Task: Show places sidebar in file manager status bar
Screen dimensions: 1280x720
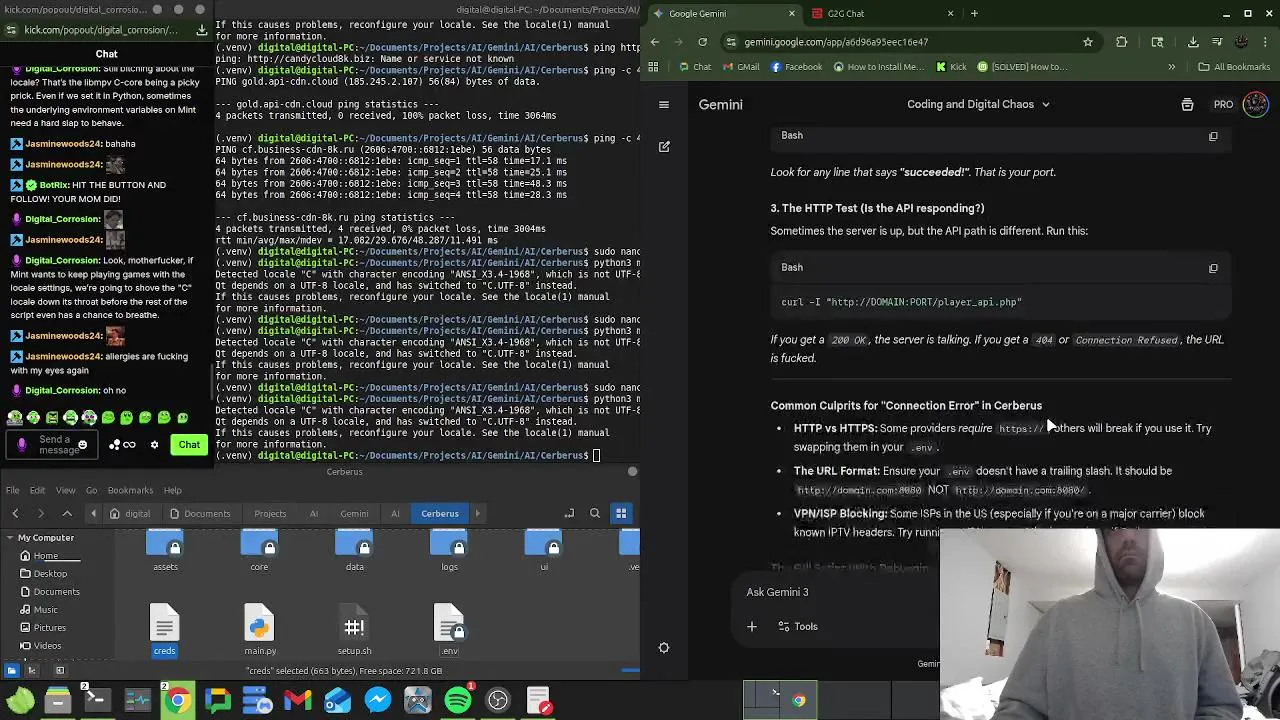Action: click(12, 671)
